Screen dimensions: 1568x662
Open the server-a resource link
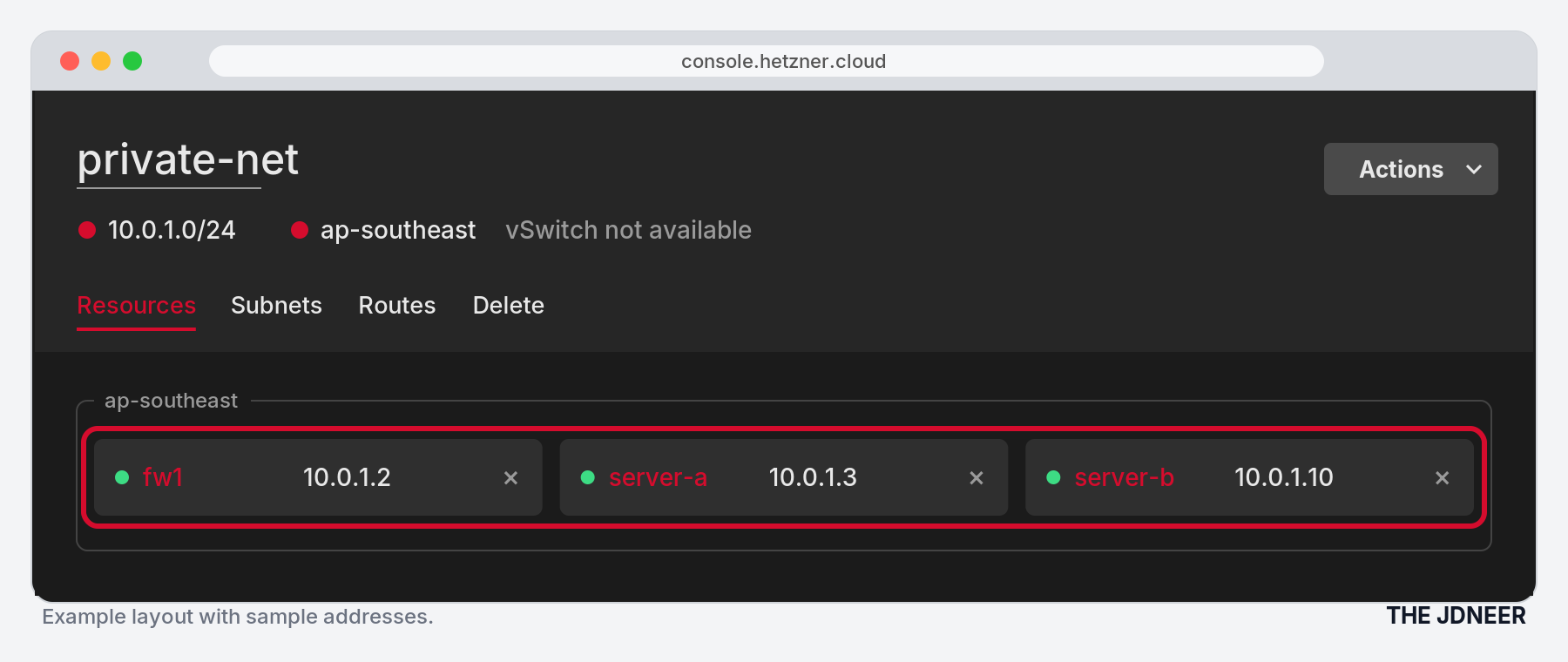(658, 477)
